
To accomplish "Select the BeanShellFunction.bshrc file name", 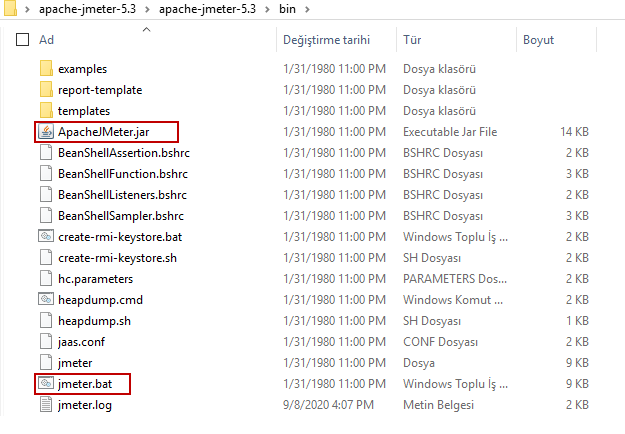I will point(123,174).
